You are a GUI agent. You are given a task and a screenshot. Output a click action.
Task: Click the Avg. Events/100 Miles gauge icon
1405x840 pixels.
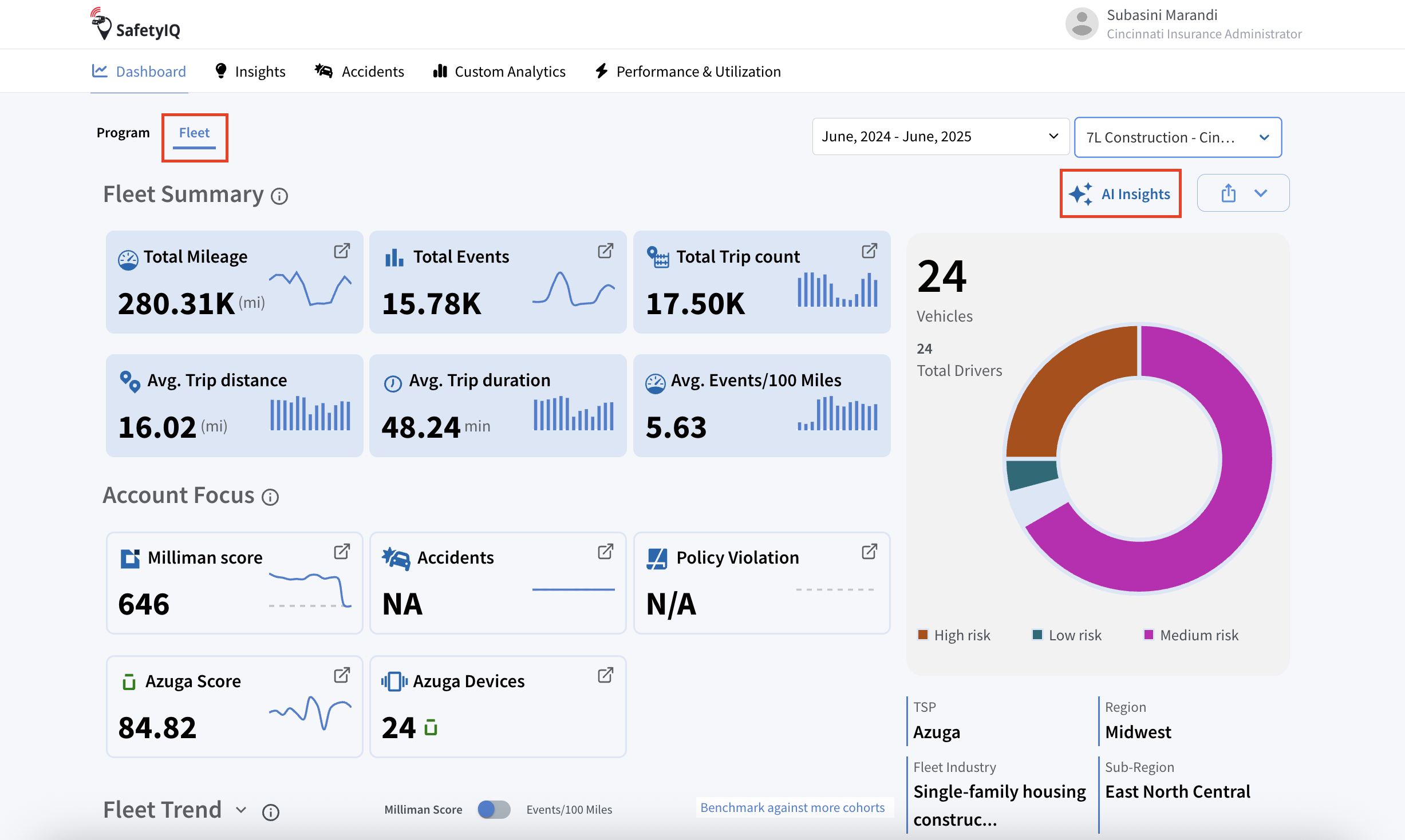655,383
